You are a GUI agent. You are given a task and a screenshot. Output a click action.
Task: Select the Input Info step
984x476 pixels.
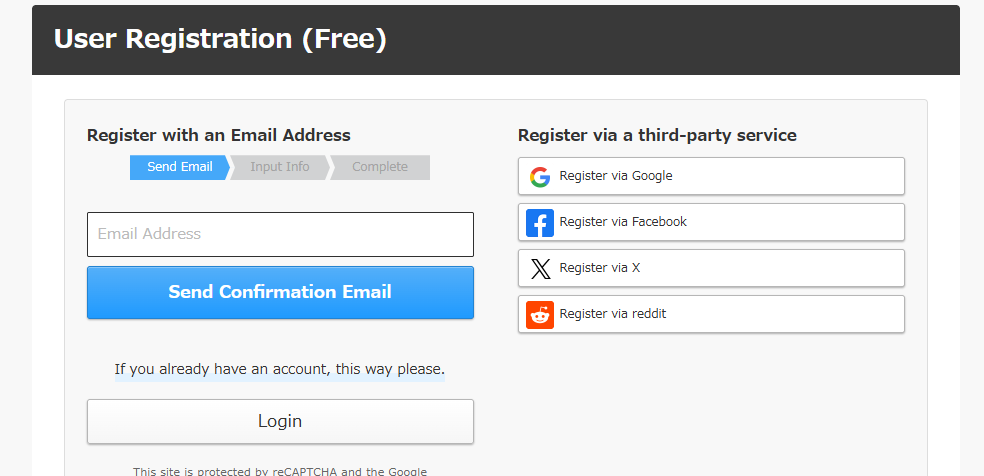[280, 167]
